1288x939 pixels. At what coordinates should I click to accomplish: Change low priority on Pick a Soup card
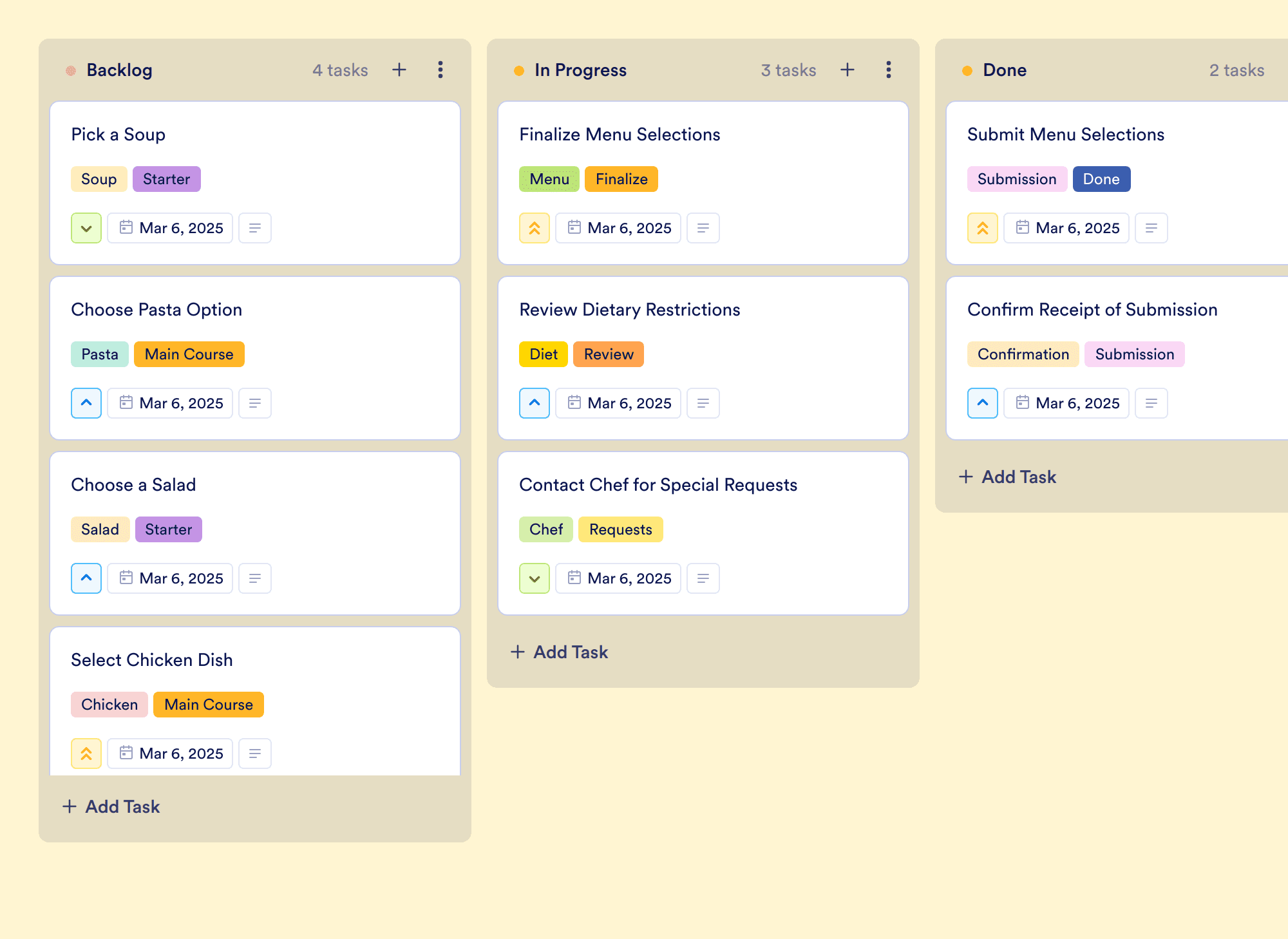pos(86,228)
